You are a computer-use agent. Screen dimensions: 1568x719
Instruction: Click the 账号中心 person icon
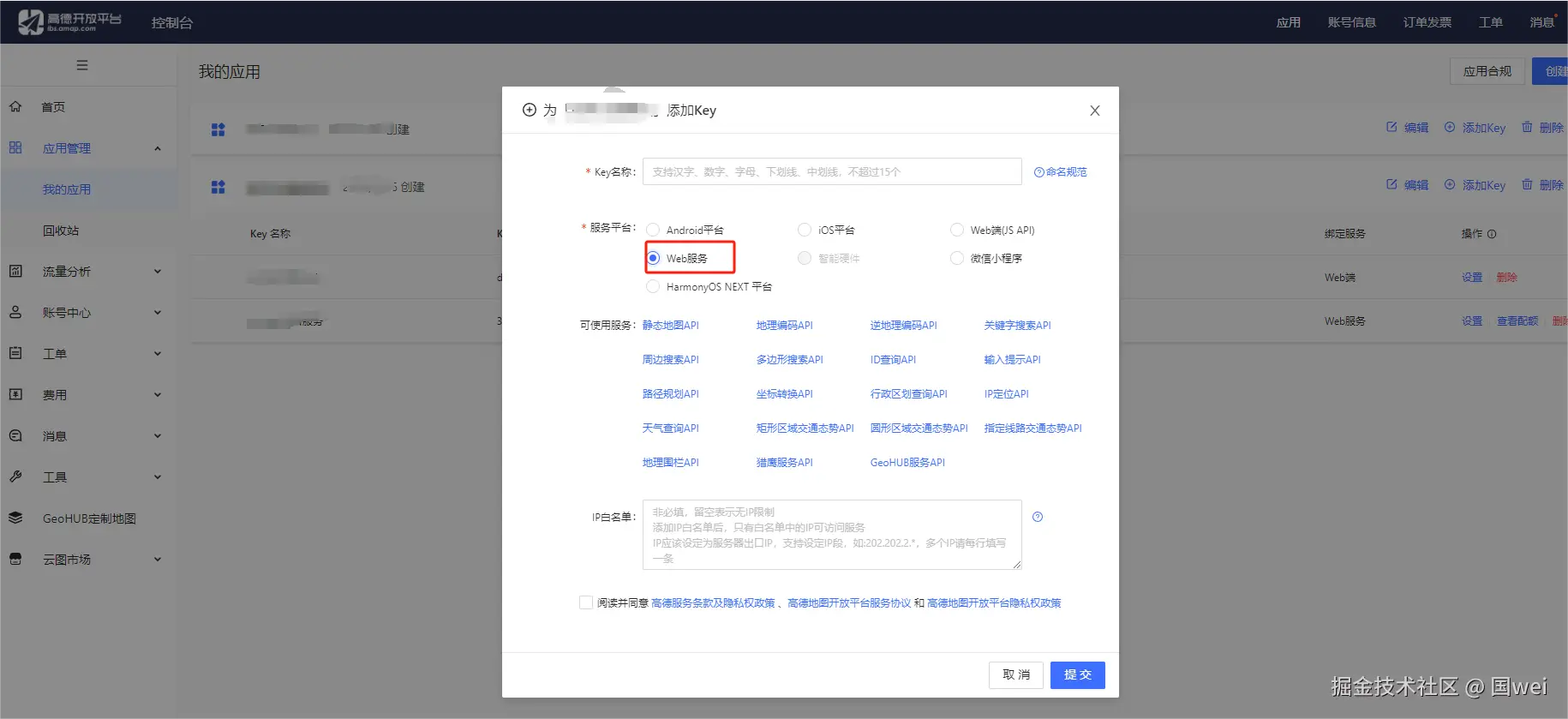[15, 312]
